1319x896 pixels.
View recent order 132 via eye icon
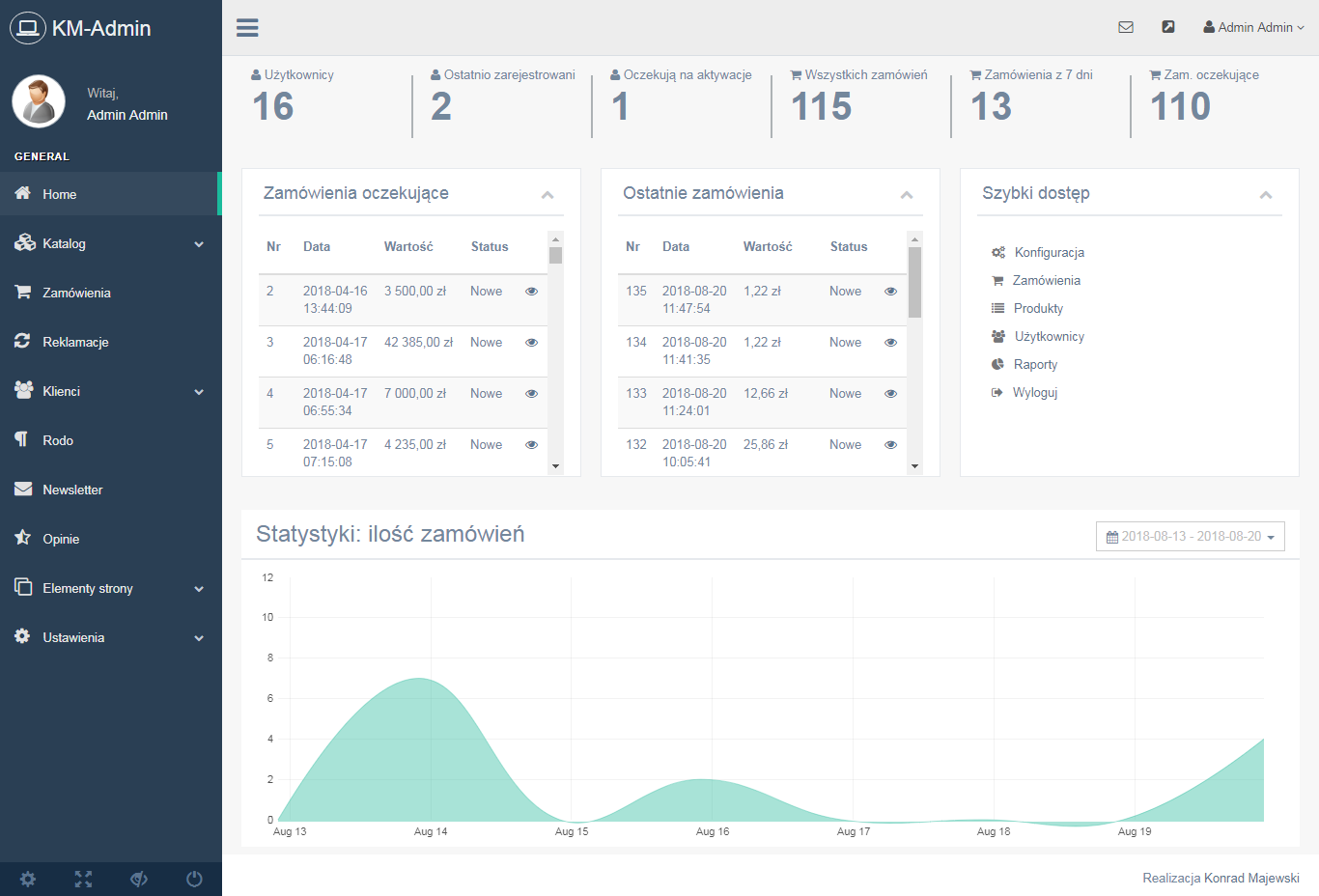(x=890, y=444)
